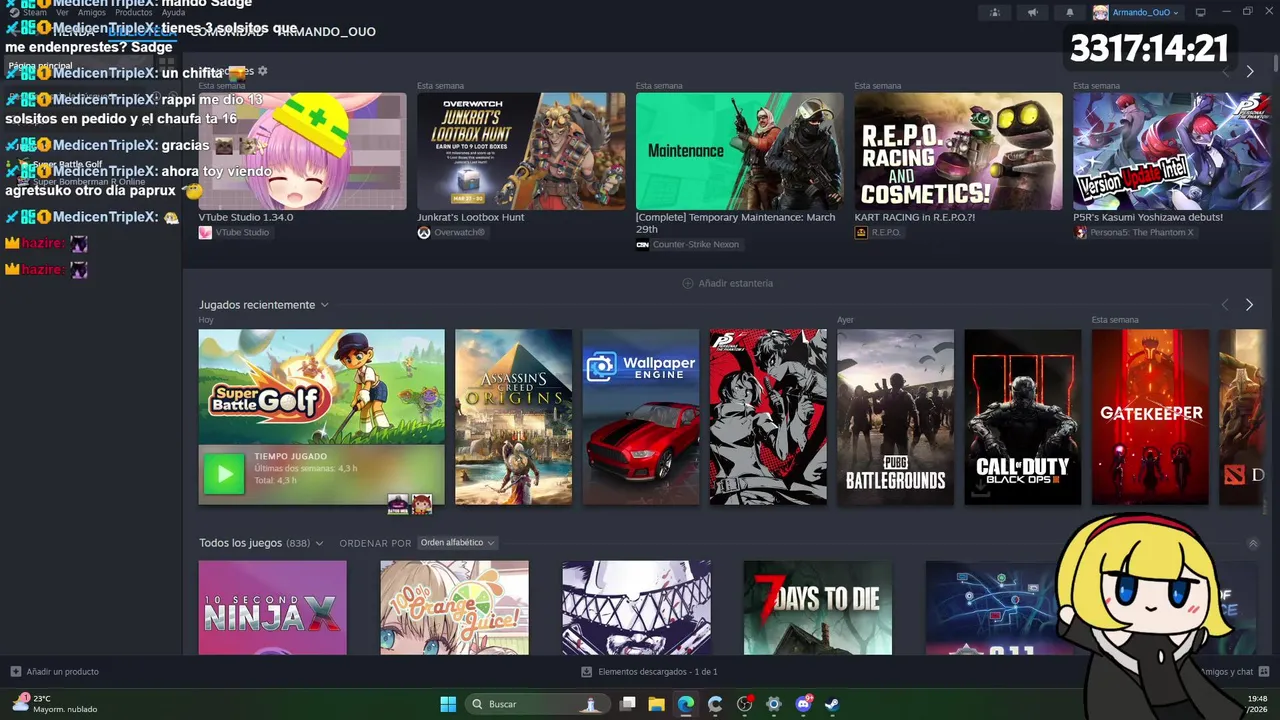Open Assassin's Creed Origins cover
Image resolution: width=1280 pixels, height=720 pixels.
point(514,417)
